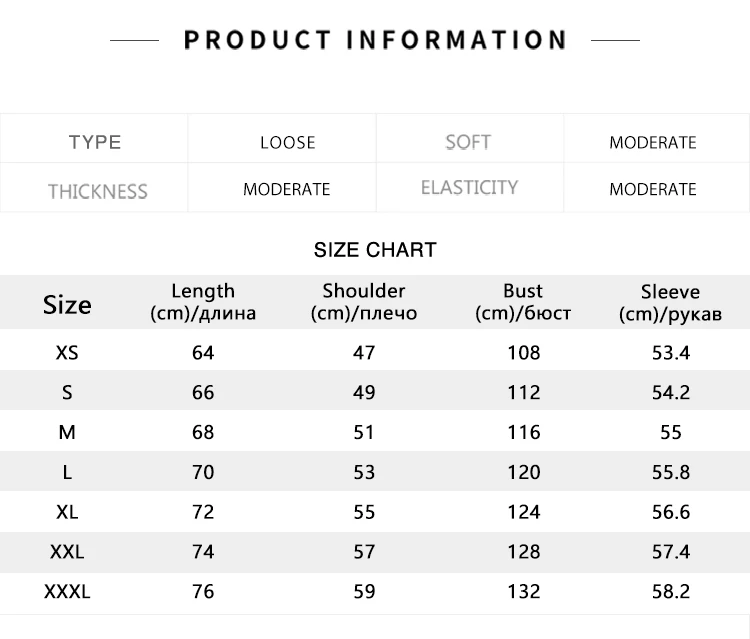The width and height of the screenshot is (750, 639).
Task: Click the PRODUCT INFORMATION heading
Action: pos(375,40)
